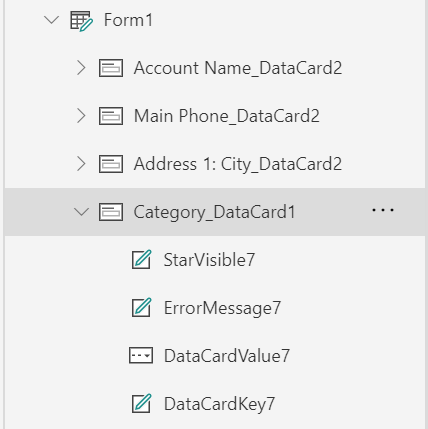The height and width of the screenshot is (429, 428).
Task: Expand Main Phone_DataCard2 chevron
Action: pos(81,116)
